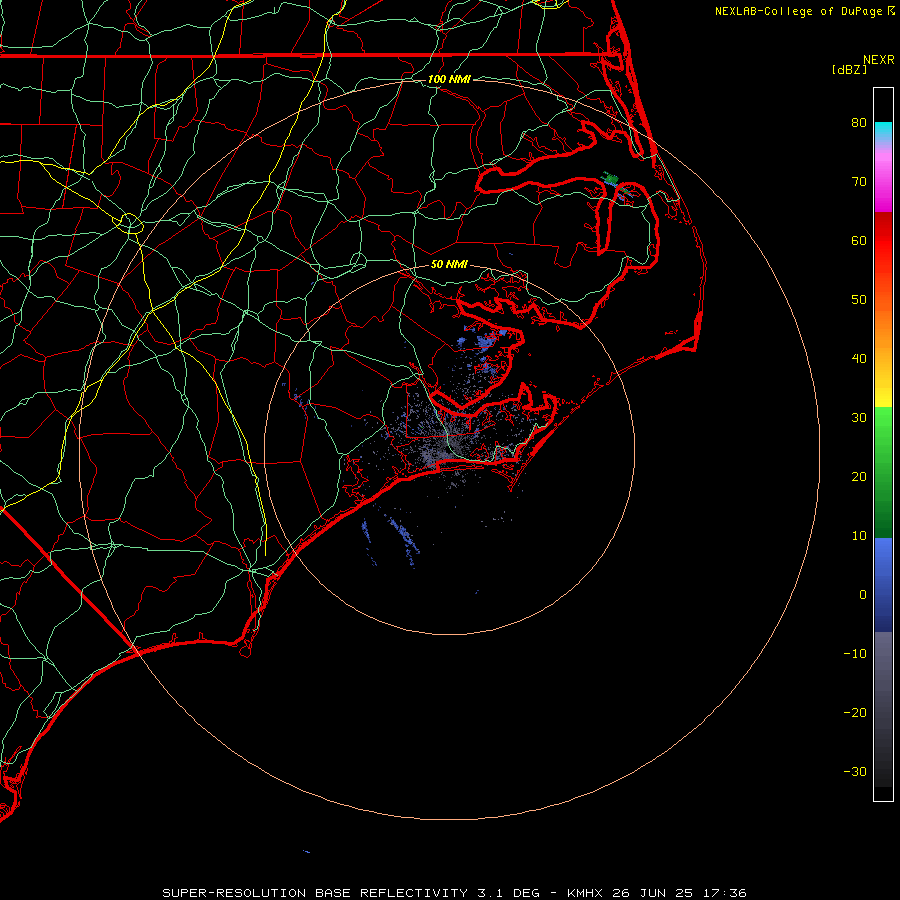Click the NEXR label above the scale

click(x=878, y=60)
